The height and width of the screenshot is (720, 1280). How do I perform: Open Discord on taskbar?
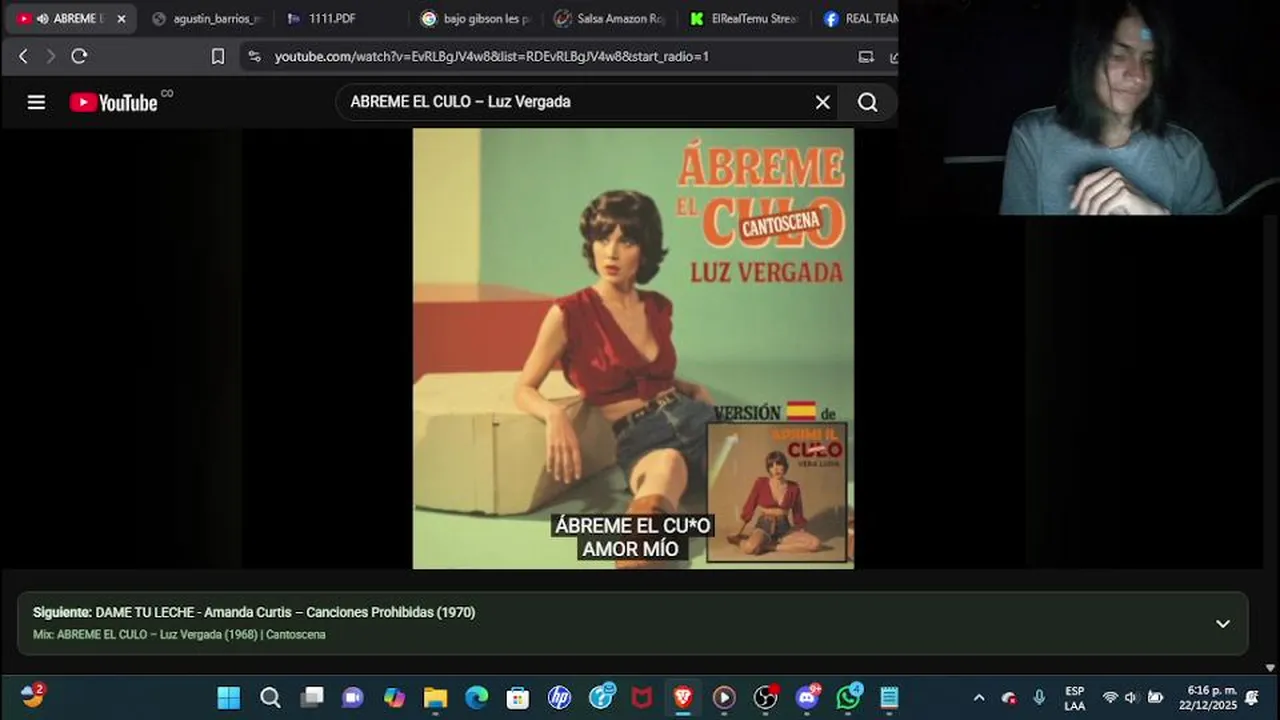click(x=807, y=697)
